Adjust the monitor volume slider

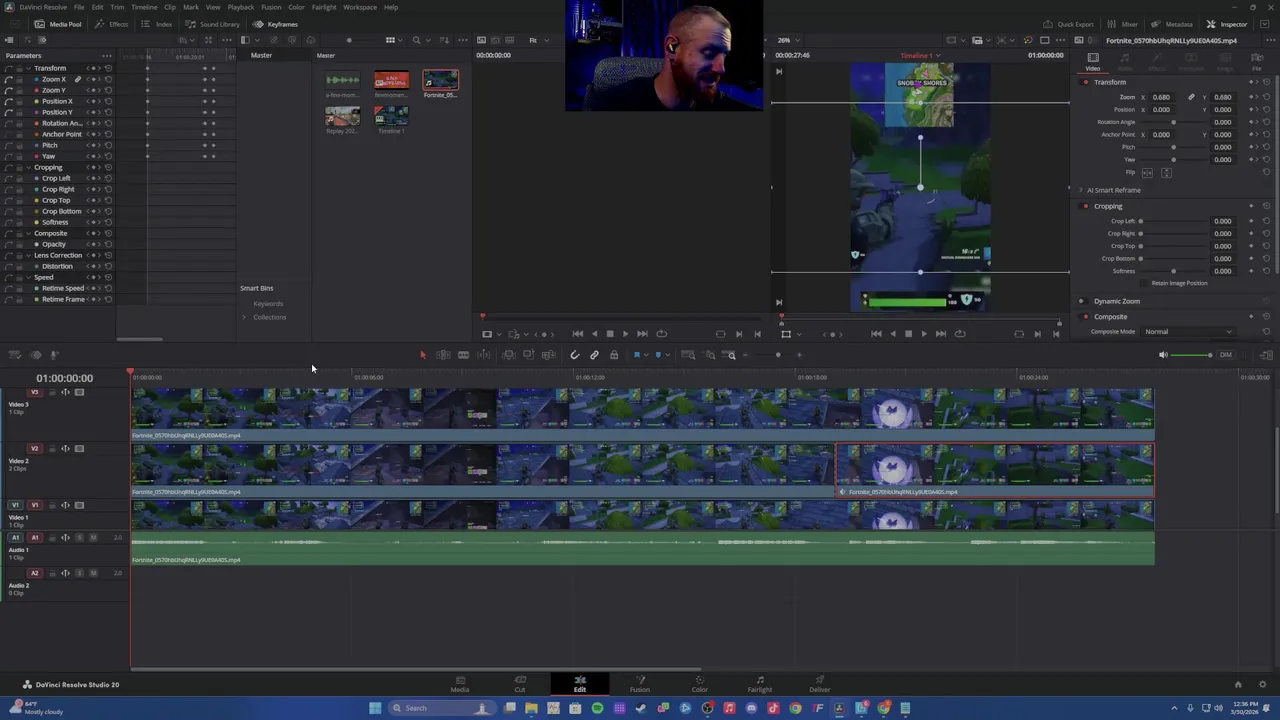pyautogui.click(x=1190, y=355)
